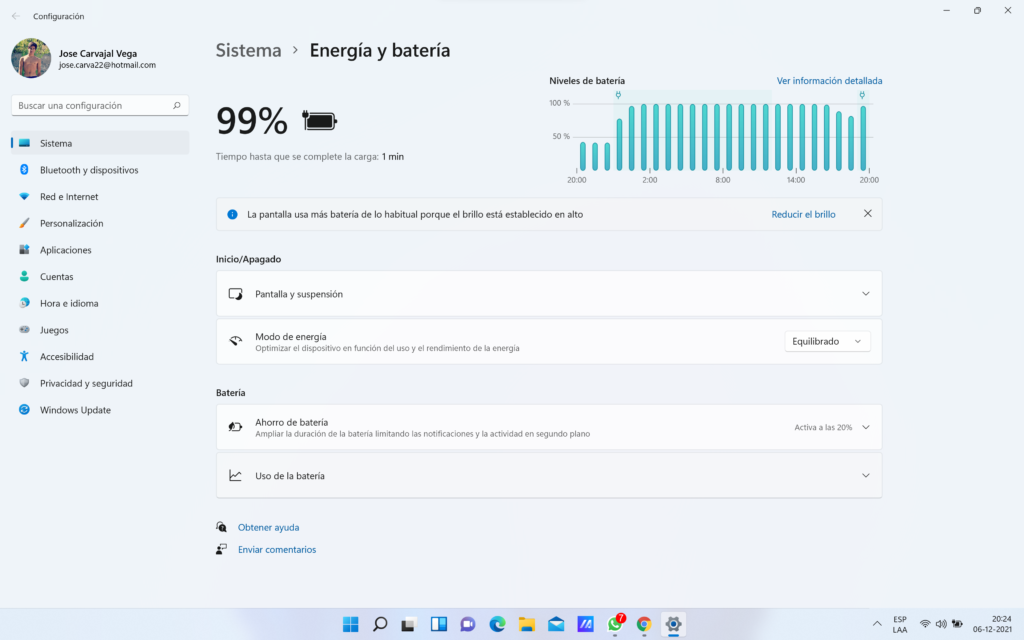The image size is (1024, 640).
Task: Click the Obtener ayuda link
Action: 268,527
